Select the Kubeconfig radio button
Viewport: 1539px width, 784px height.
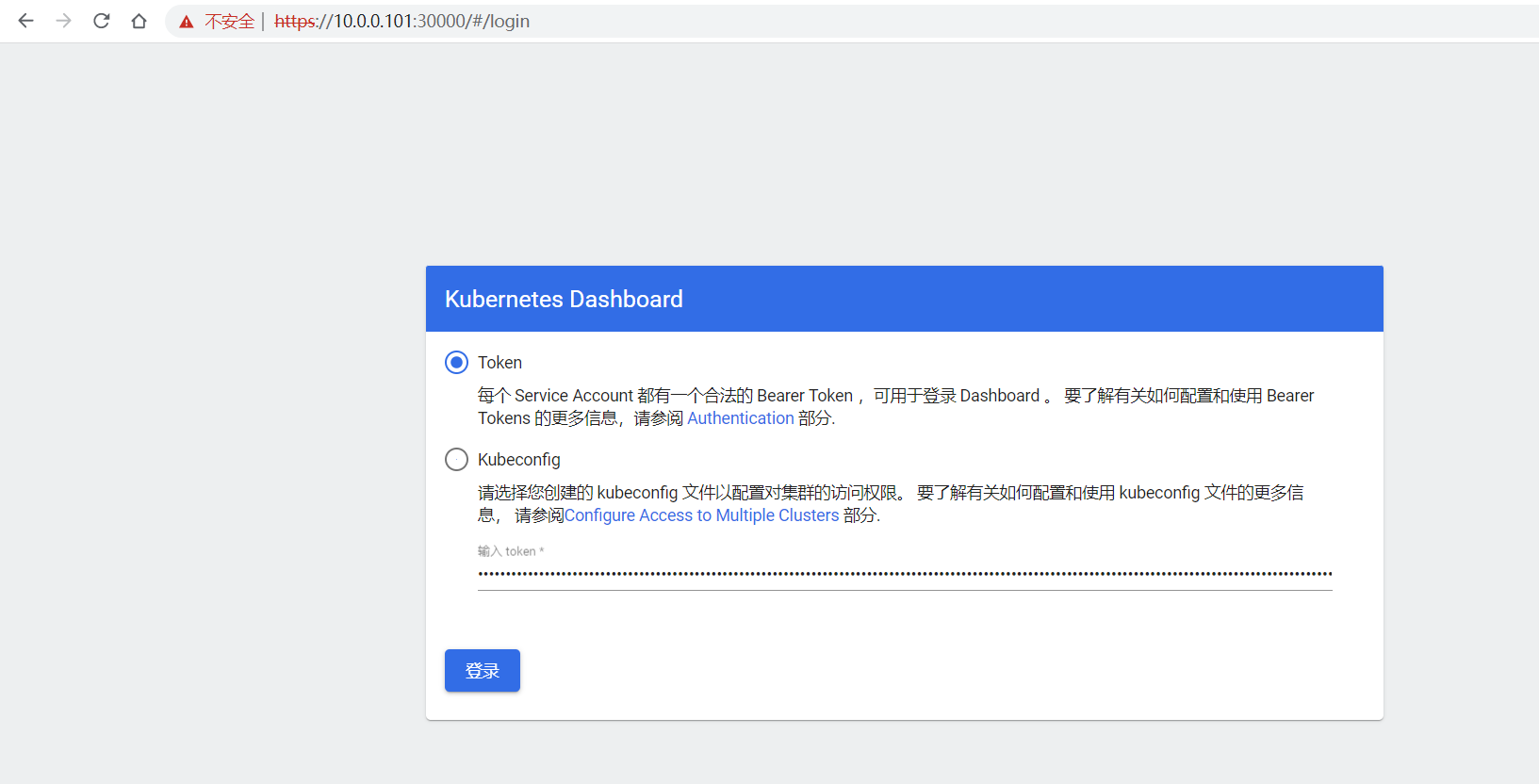(456, 459)
